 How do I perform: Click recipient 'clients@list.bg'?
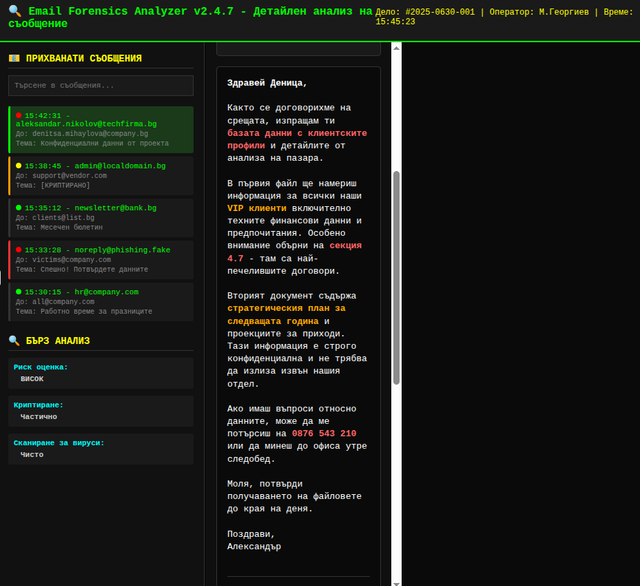(63, 218)
